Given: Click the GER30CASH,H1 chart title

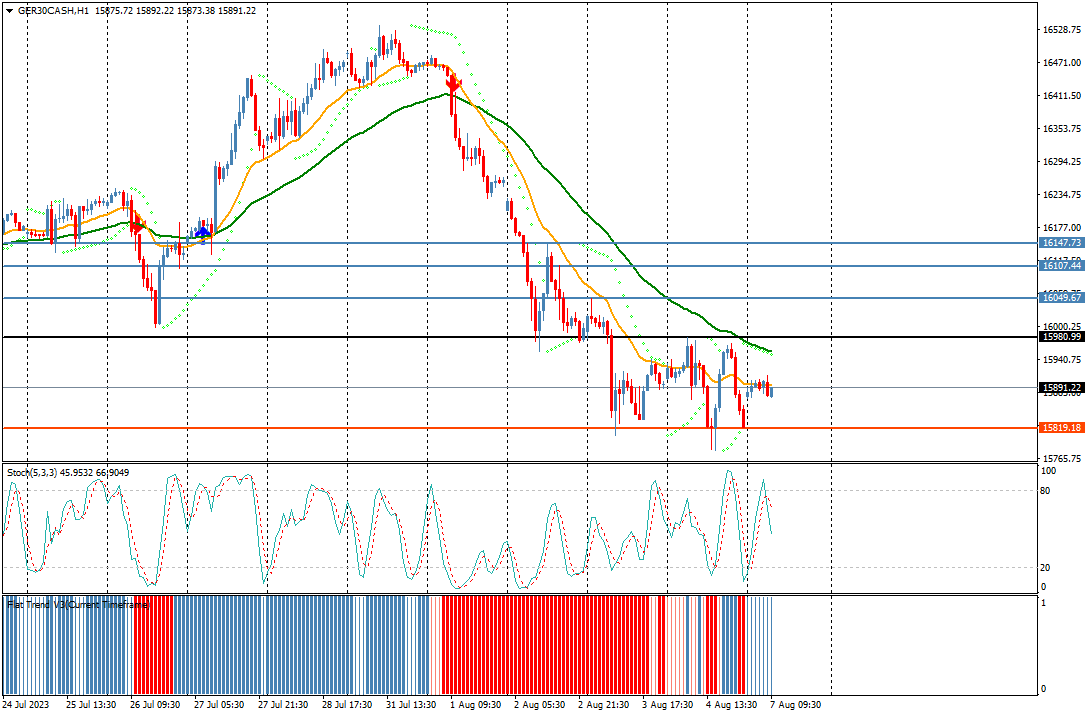Looking at the screenshot, I should coord(53,10).
